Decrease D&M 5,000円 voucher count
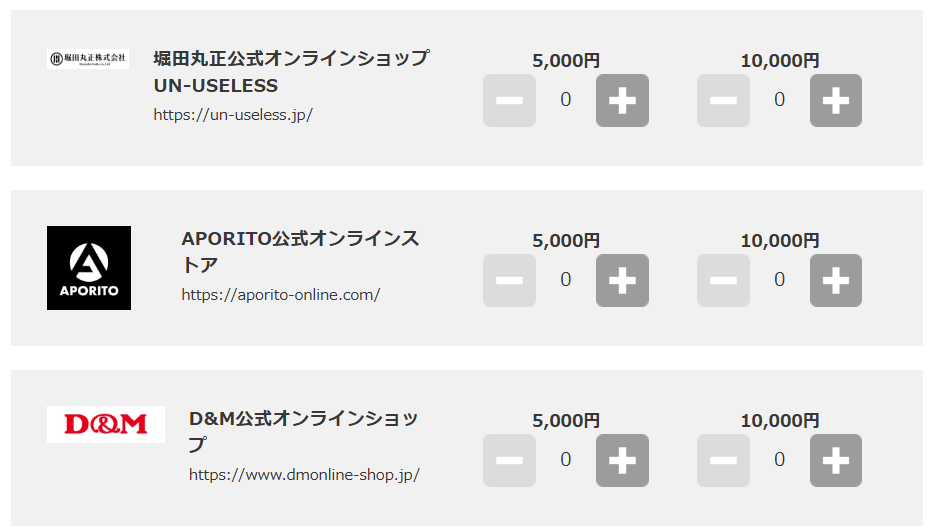 pyautogui.click(x=509, y=460)
